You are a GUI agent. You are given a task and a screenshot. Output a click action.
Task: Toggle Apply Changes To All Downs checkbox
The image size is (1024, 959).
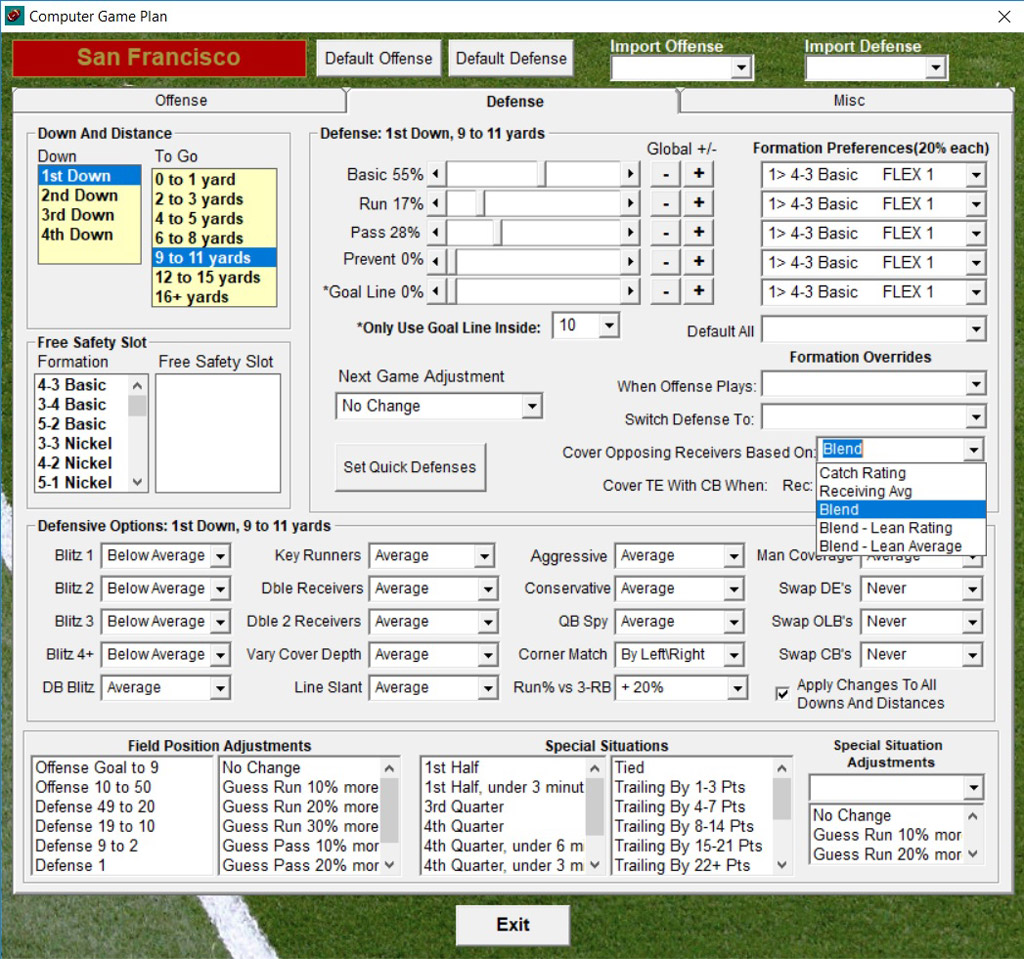coord(783,693)
